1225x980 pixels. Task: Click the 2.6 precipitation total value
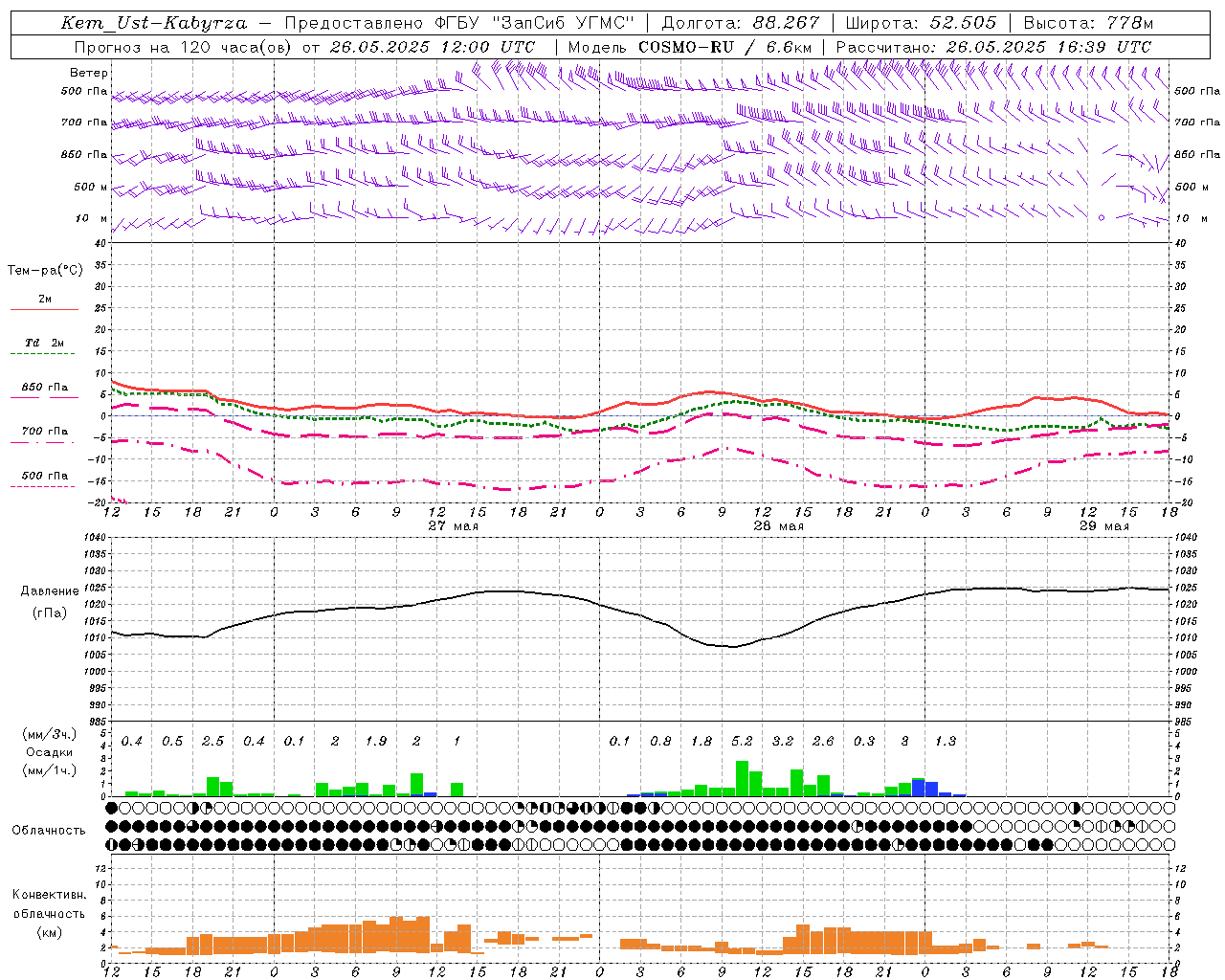point(823,742)
